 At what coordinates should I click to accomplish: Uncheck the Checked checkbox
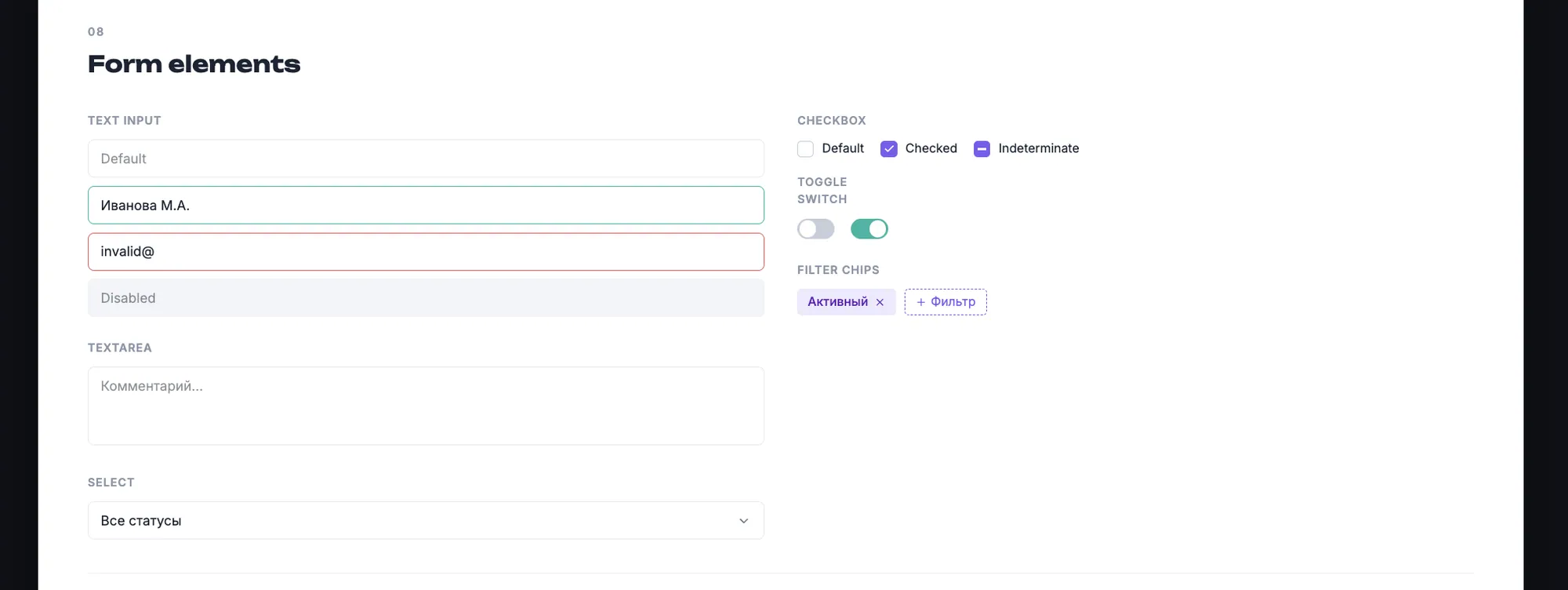coord(888,149)
